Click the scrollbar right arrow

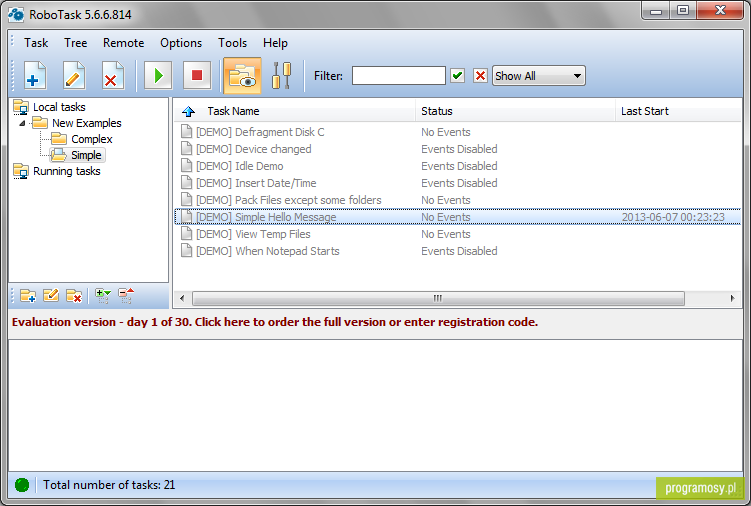733,299
